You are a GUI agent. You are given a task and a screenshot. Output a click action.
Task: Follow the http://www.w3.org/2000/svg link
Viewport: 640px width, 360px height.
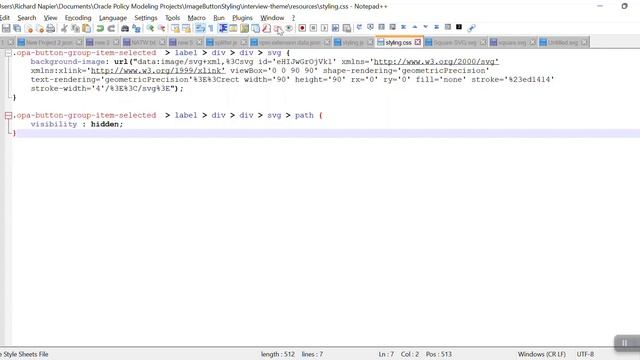[436, 62]
